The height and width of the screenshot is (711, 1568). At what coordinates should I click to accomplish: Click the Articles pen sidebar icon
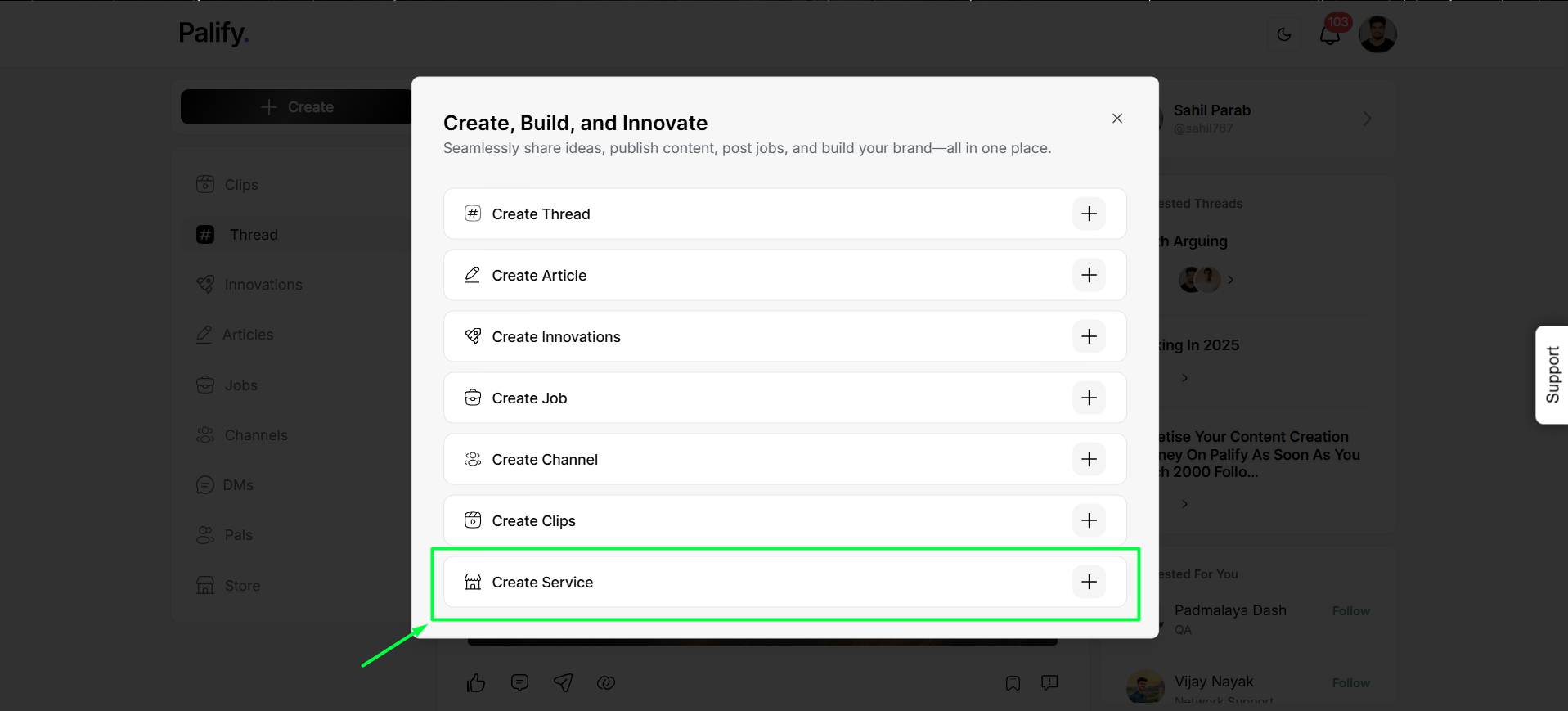(204, 334)
